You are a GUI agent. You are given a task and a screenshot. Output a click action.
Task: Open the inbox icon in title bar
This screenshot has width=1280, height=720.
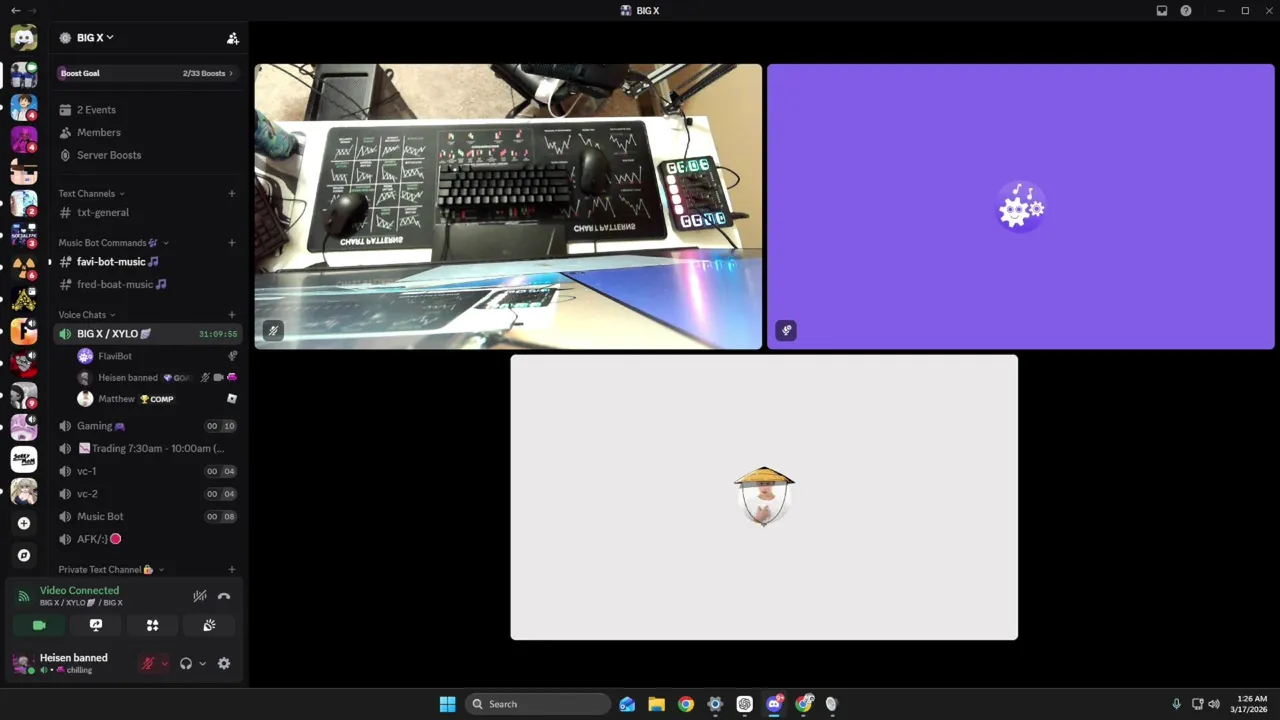click(x=1162, y=11)
